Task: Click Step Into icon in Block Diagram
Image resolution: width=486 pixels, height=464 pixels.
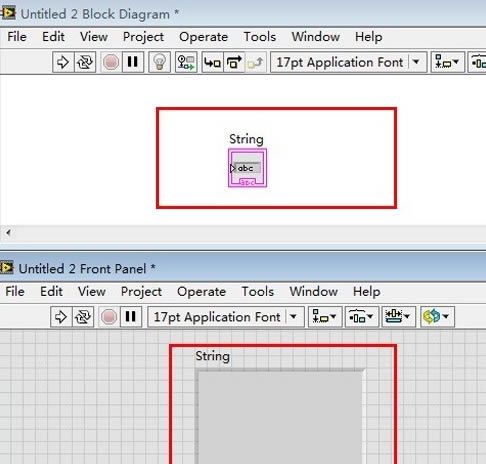Action: pyautogui.click(x=212, y=62)
